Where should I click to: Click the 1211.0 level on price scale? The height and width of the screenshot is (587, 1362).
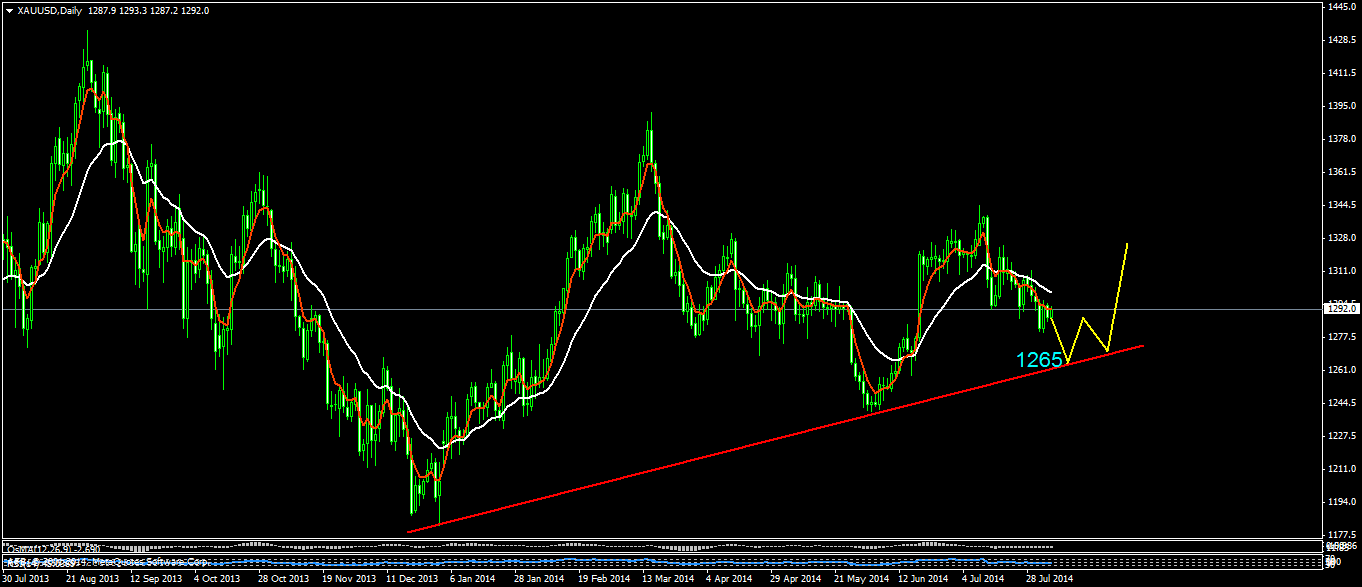(x=1341, y=469)
